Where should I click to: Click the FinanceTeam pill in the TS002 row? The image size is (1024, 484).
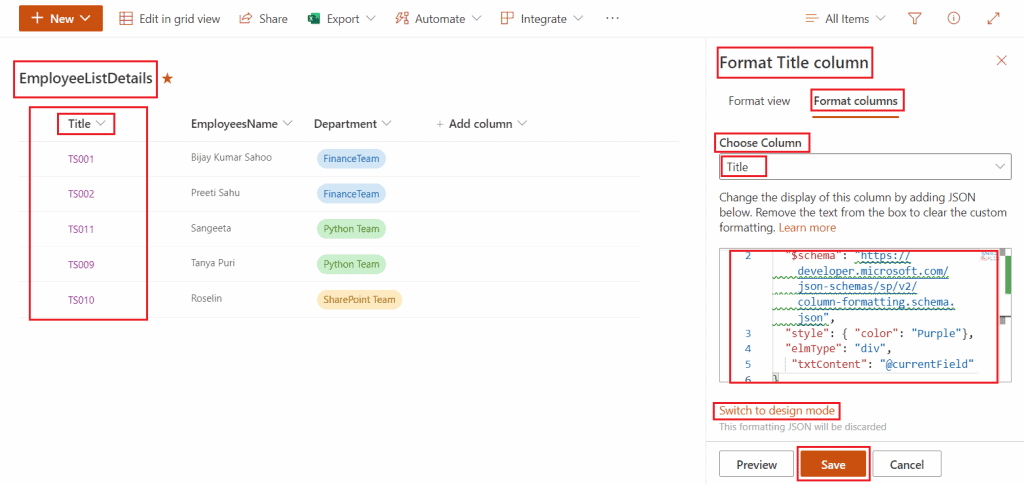[351, 194]
